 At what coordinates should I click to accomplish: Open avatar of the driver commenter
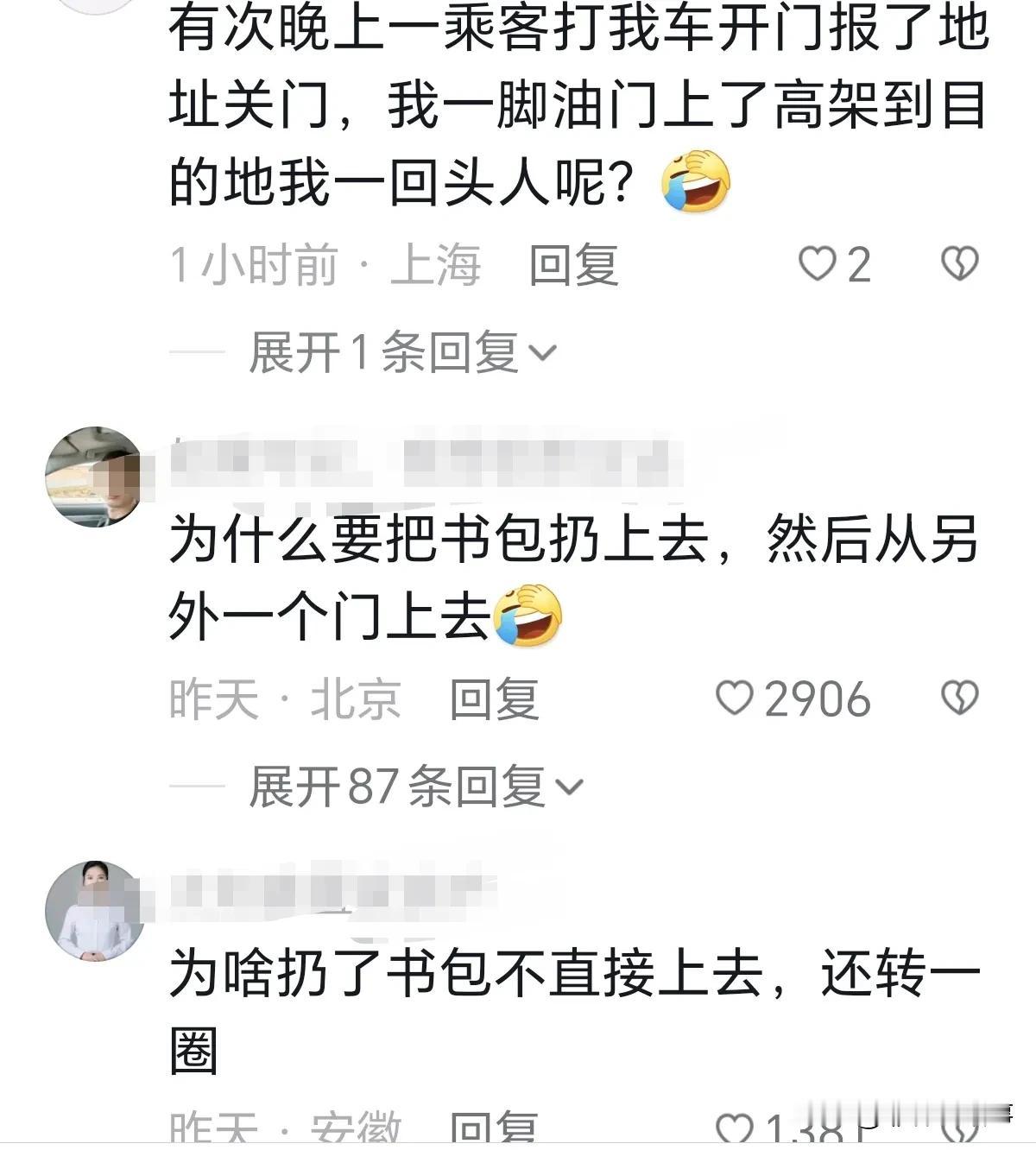pos(93,477)
